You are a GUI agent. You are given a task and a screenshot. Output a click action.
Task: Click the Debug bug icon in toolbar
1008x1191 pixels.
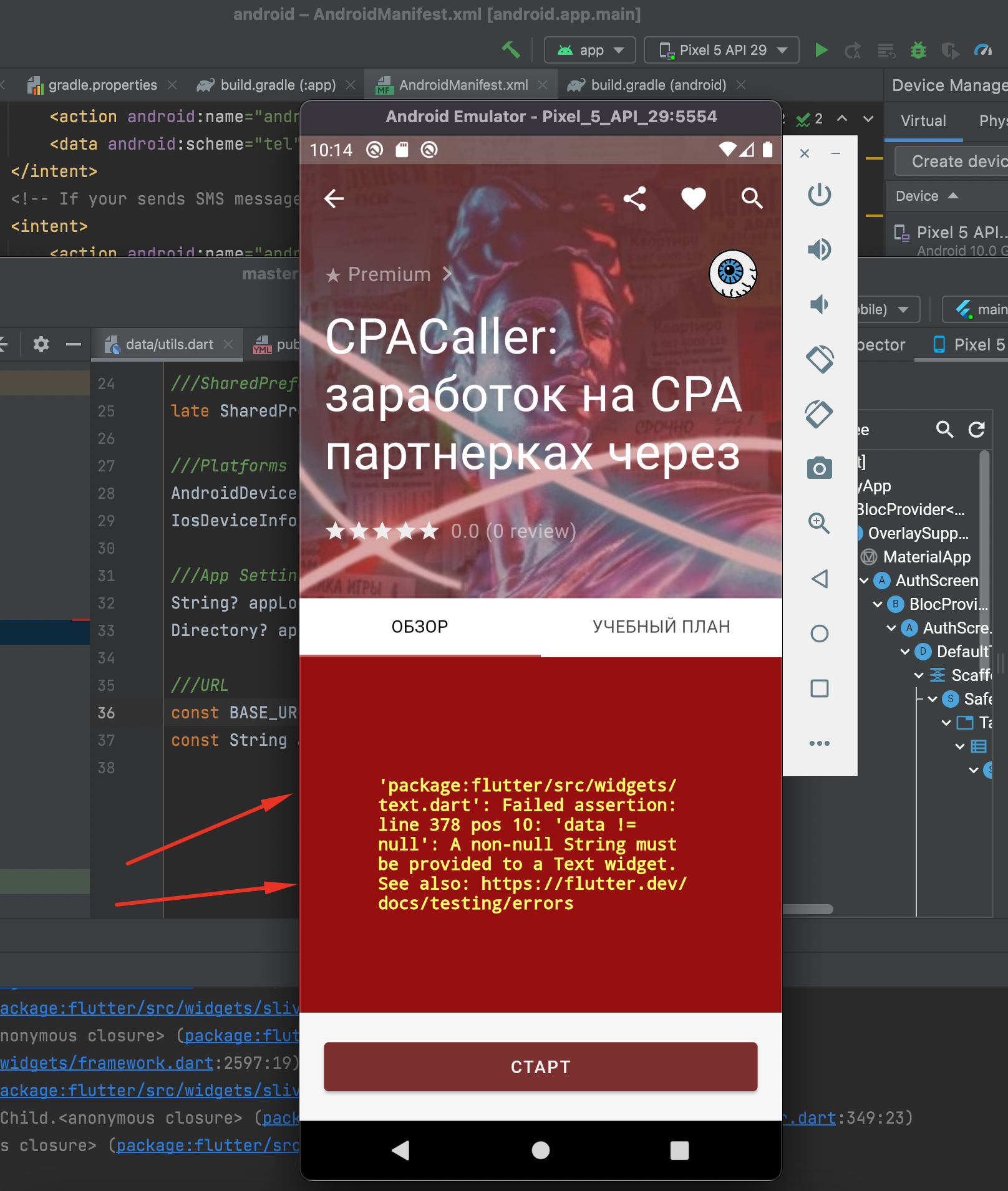point(918,50)
